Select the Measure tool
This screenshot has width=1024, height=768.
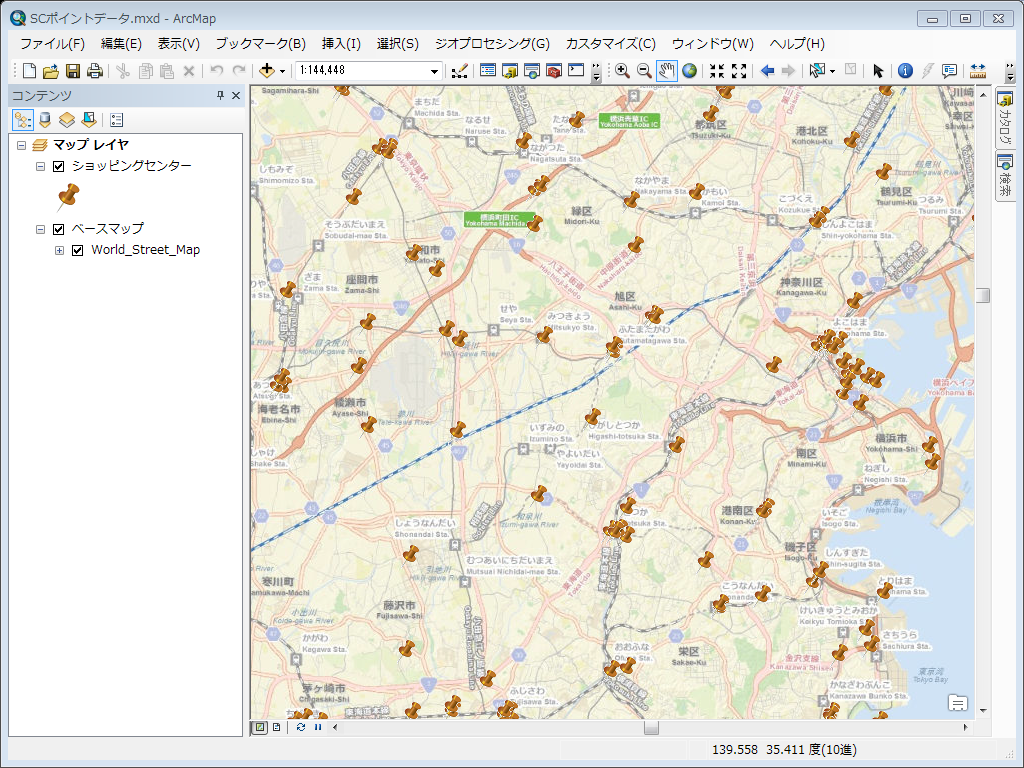point(978,71)
